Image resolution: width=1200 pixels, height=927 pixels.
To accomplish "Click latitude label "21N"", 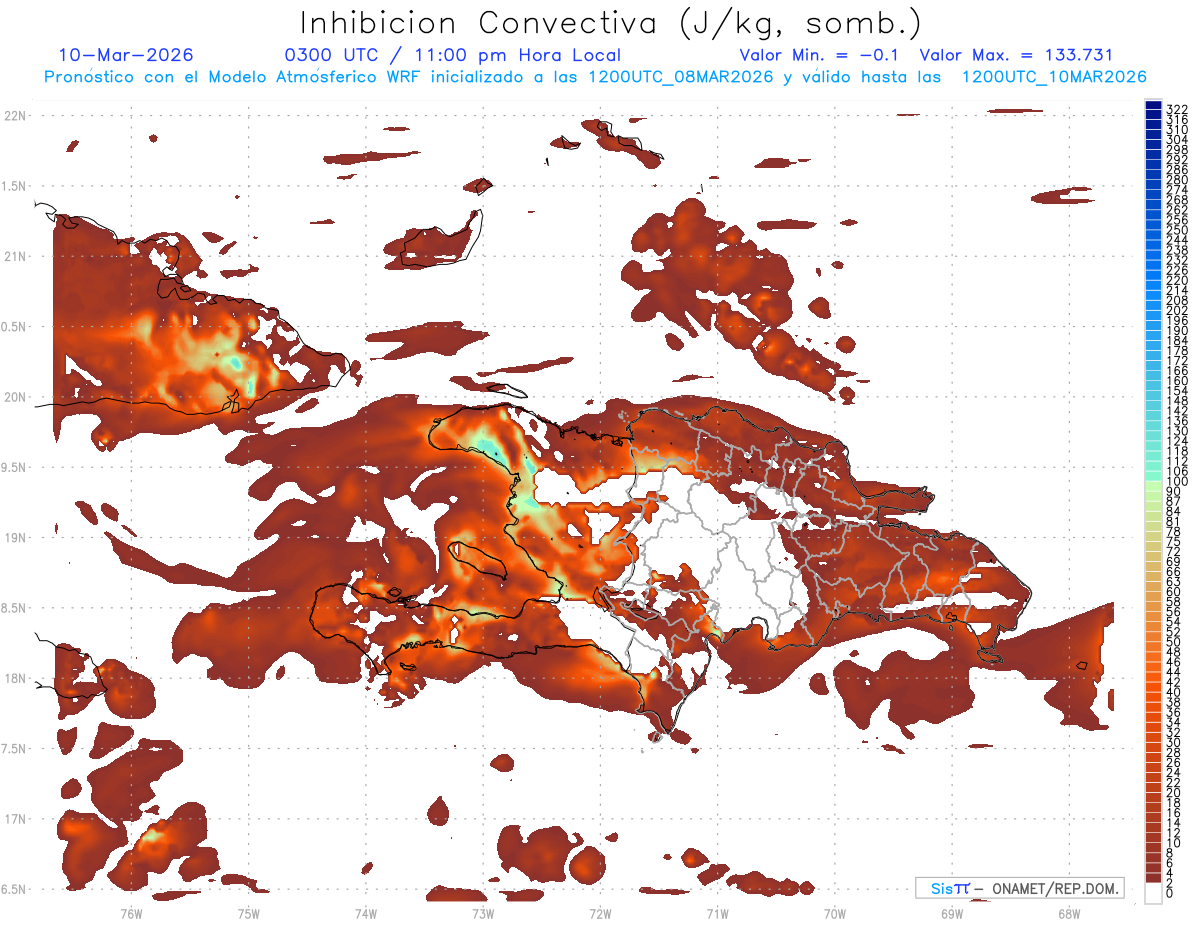I will coord(14,257).
